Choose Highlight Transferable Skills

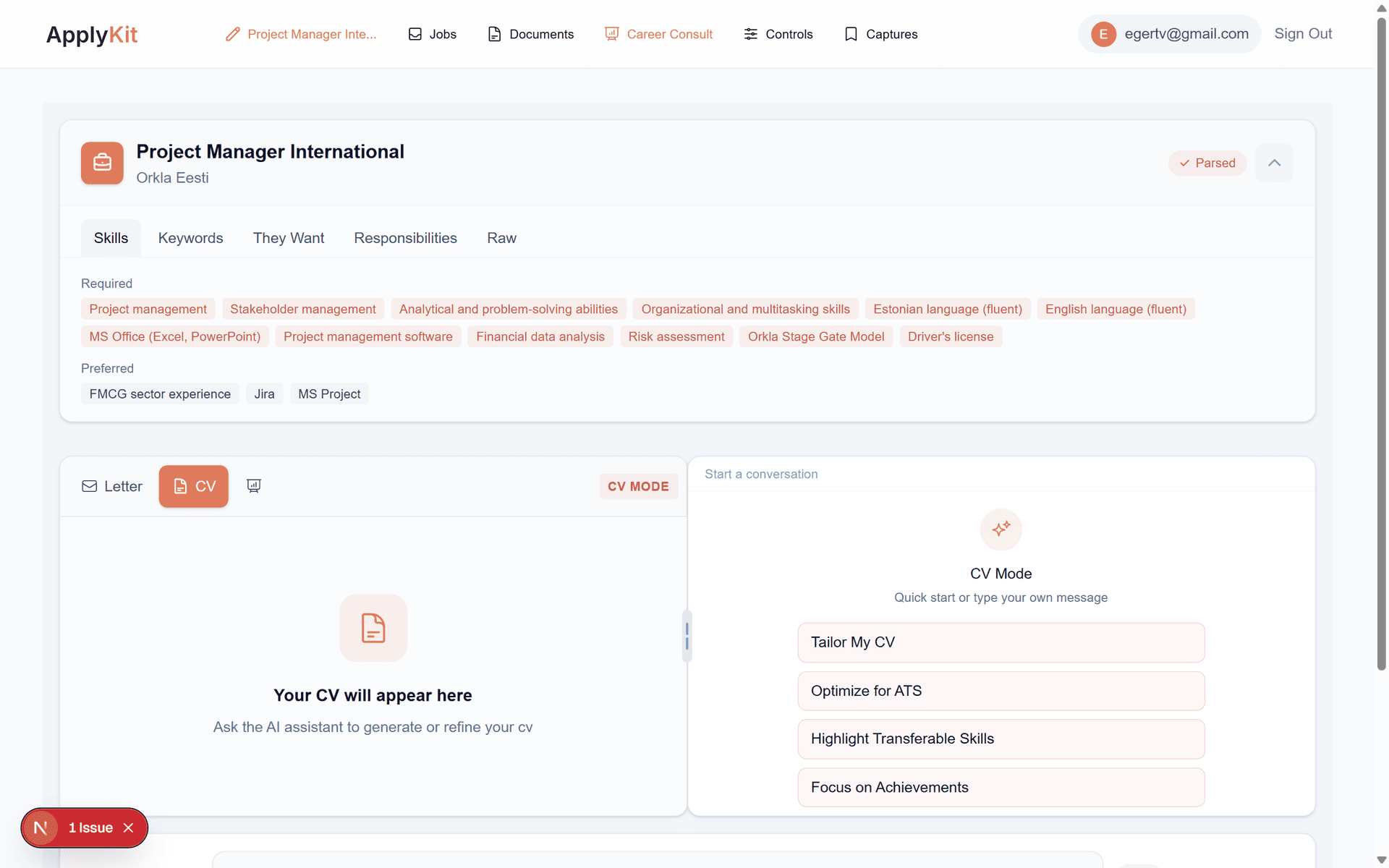coord(1001,739)
